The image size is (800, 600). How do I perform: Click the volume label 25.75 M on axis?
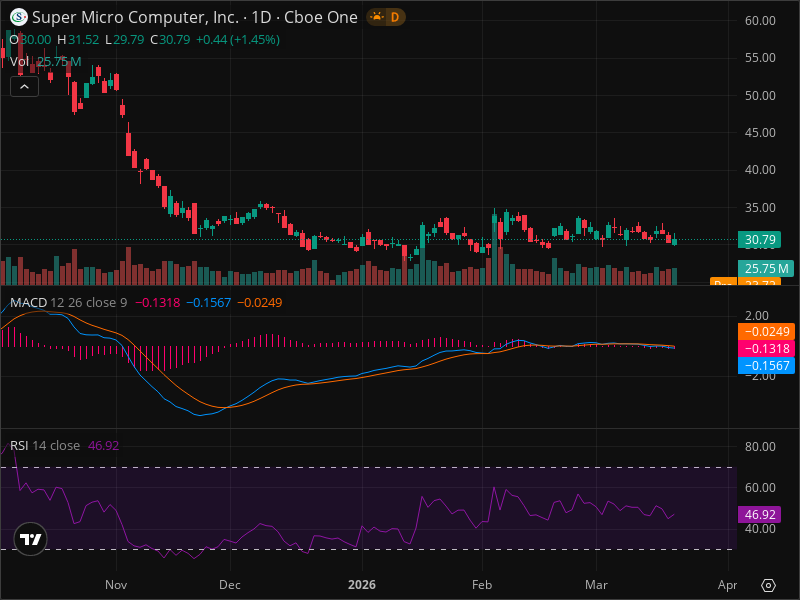pyautogui.click(x=766, y=268)
